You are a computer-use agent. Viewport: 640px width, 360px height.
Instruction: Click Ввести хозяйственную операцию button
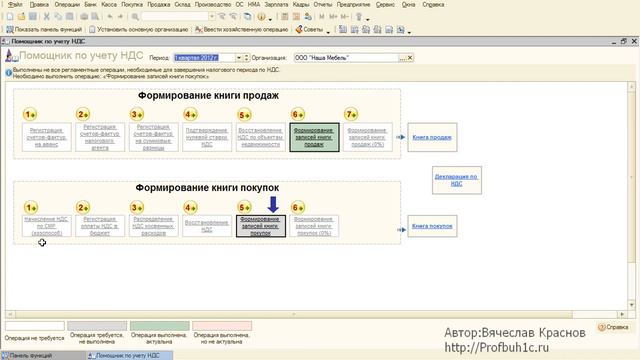[242, 29]
